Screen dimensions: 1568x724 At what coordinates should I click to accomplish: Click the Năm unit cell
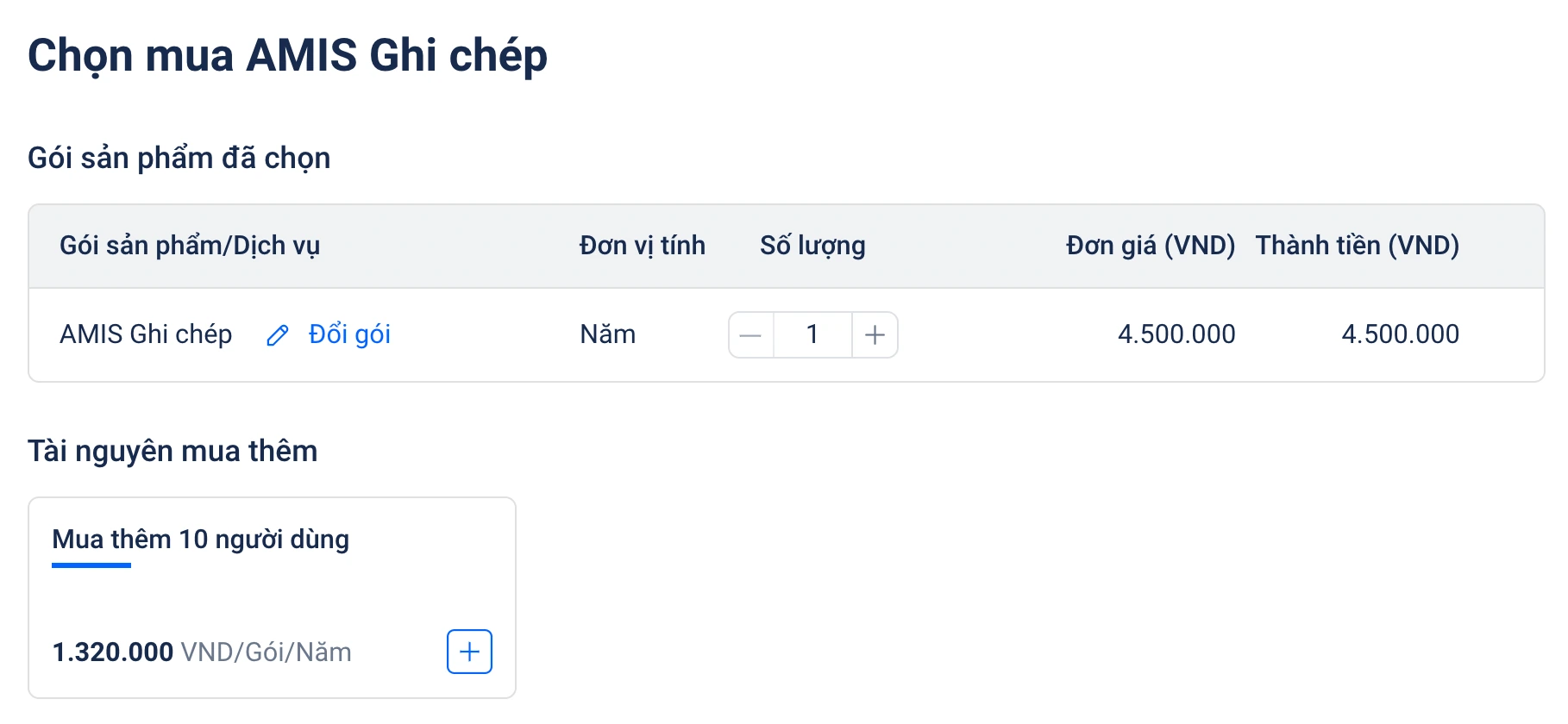tap(607, 334)
